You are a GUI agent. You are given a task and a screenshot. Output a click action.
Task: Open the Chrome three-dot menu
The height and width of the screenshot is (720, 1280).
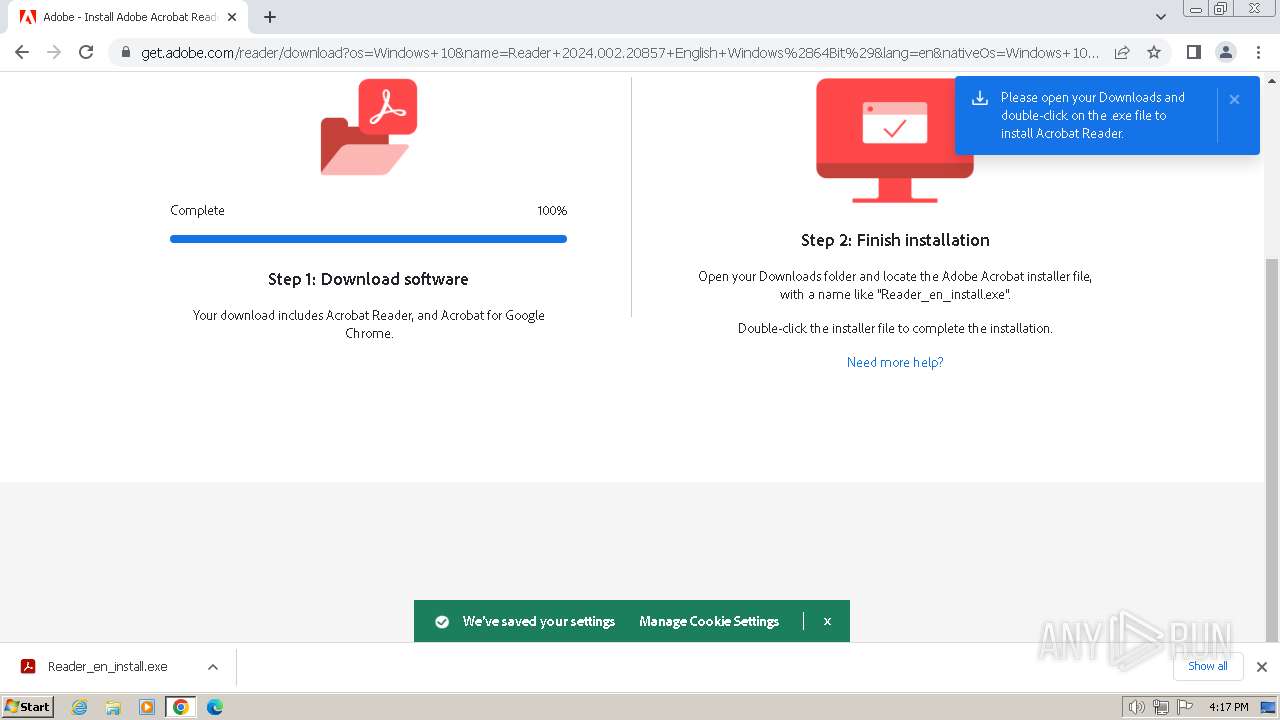(x=1258, y=52)
